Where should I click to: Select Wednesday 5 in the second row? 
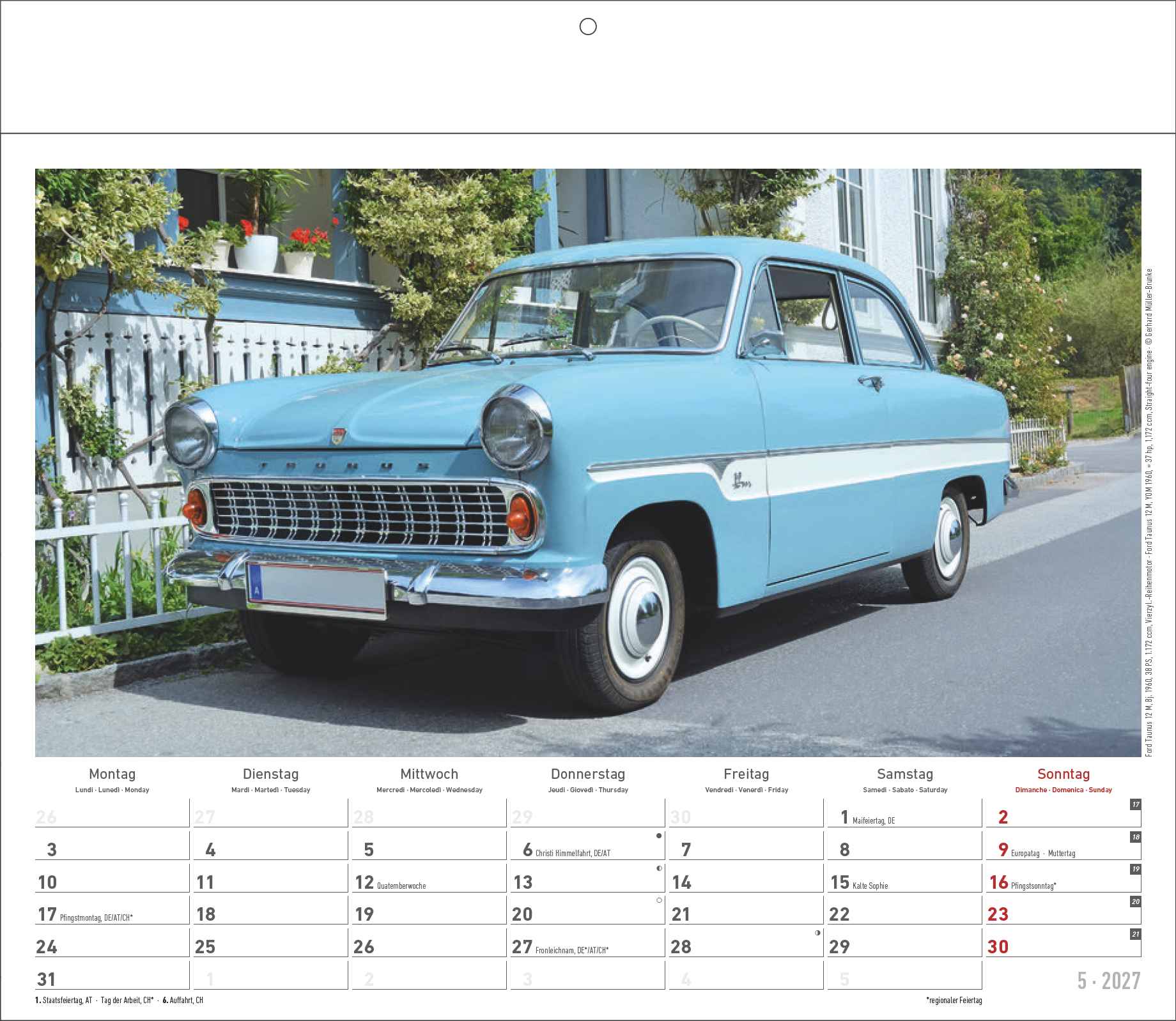[429, 846]
